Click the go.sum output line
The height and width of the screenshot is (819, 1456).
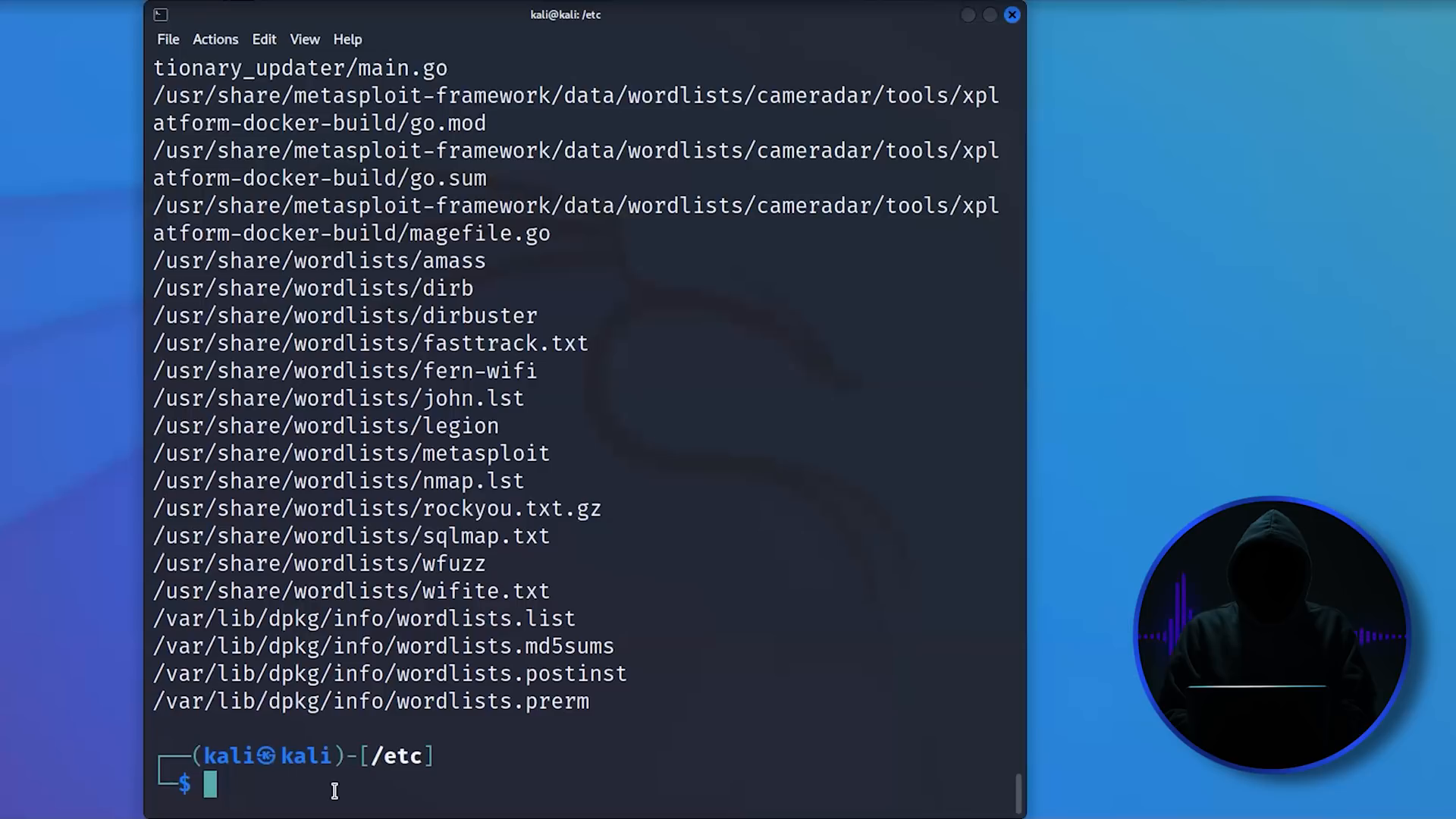319,178
